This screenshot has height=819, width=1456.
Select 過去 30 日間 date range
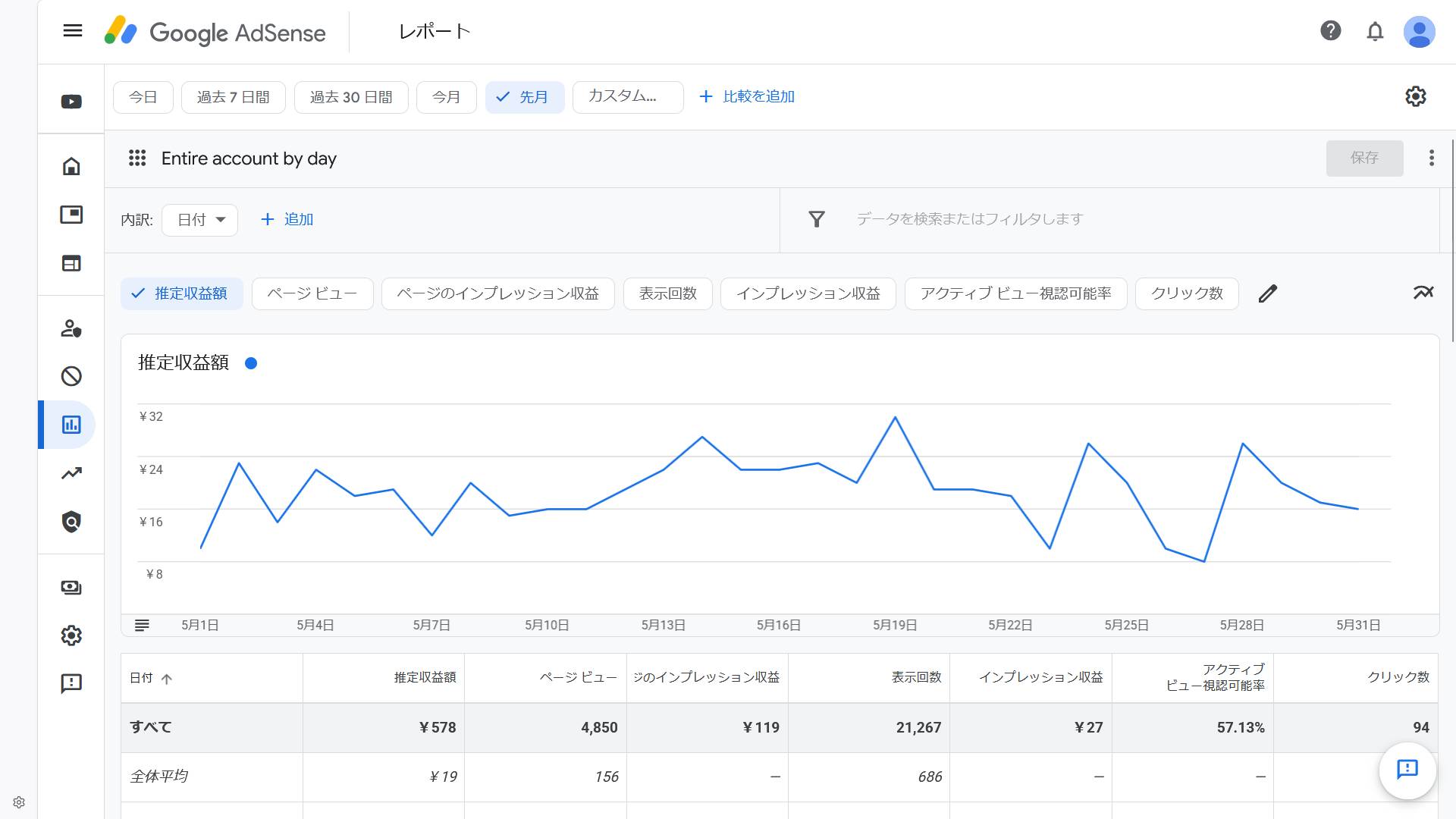(x=351, y=97)
